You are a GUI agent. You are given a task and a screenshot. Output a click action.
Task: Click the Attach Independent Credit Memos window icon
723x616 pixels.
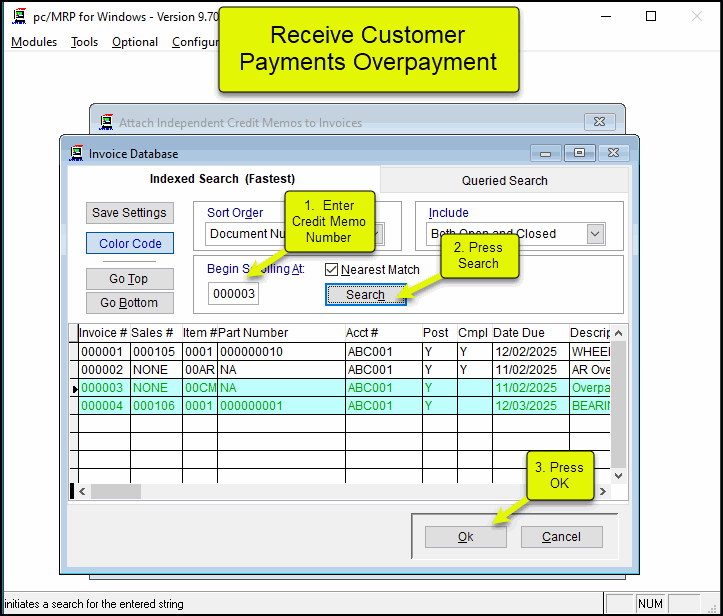point(106,123)
